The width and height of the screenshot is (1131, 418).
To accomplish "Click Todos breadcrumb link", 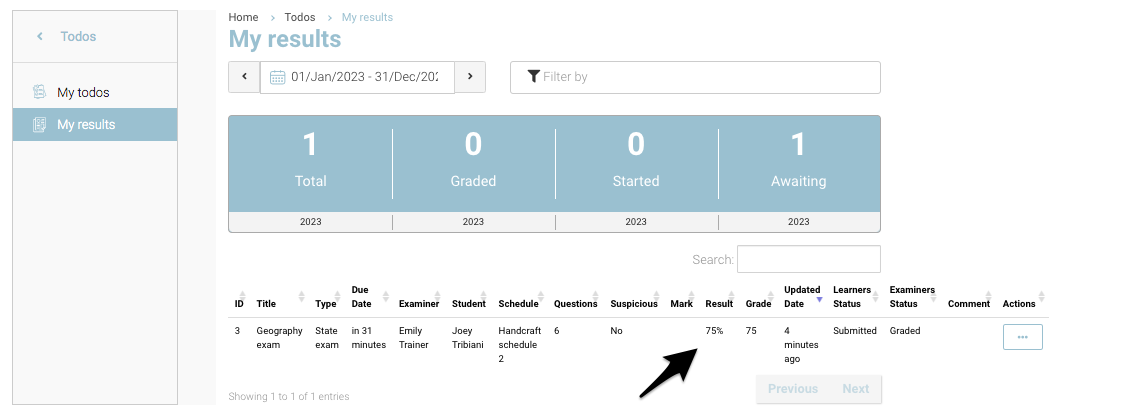I will pyautogui.click(x=300, y=17).
